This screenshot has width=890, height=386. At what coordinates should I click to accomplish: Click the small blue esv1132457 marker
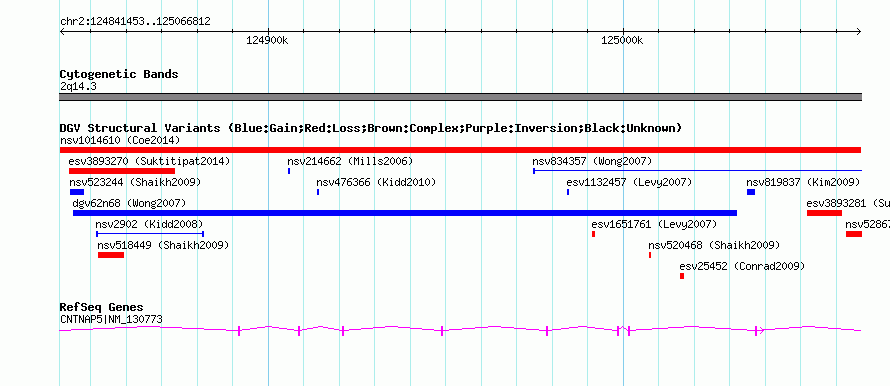tap(568, 192)
